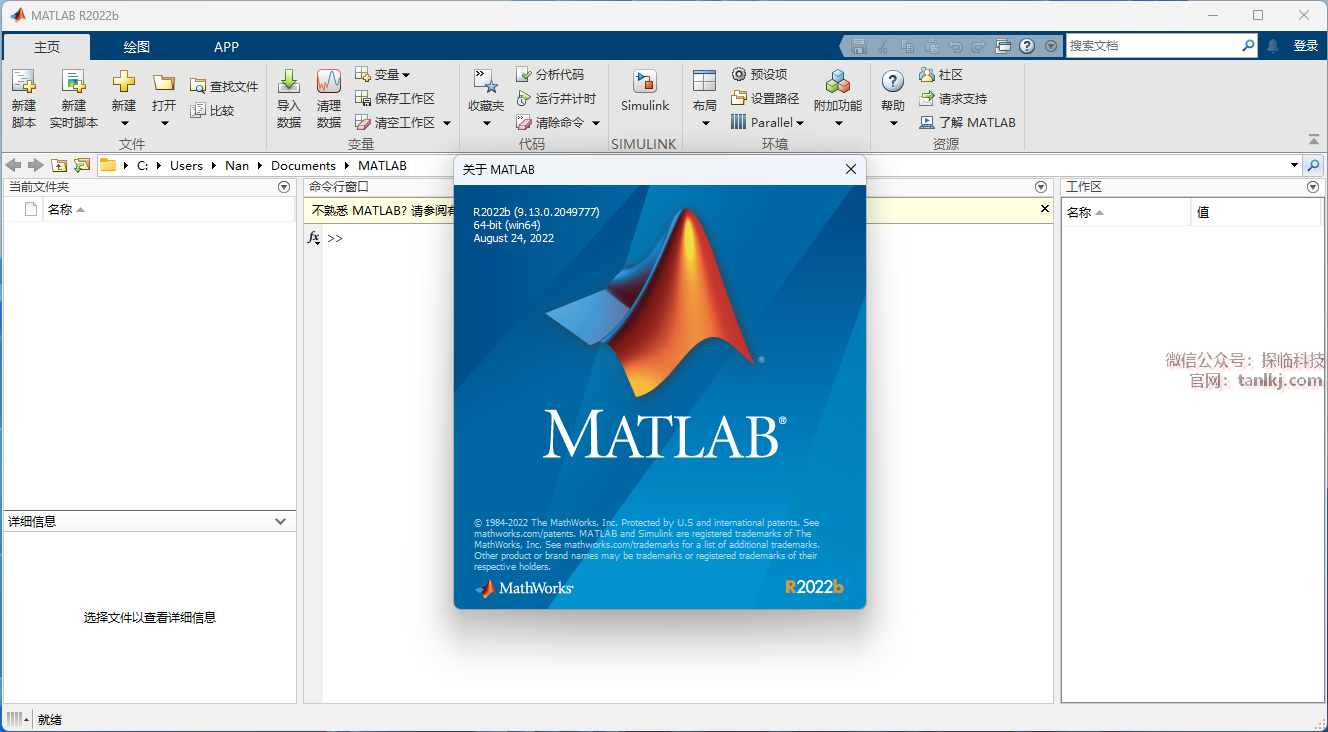Image resolution: width=1328 pixels, height=732 pixels.
Task: Click the notification bell icon
Action: (x=1273, y=46)
